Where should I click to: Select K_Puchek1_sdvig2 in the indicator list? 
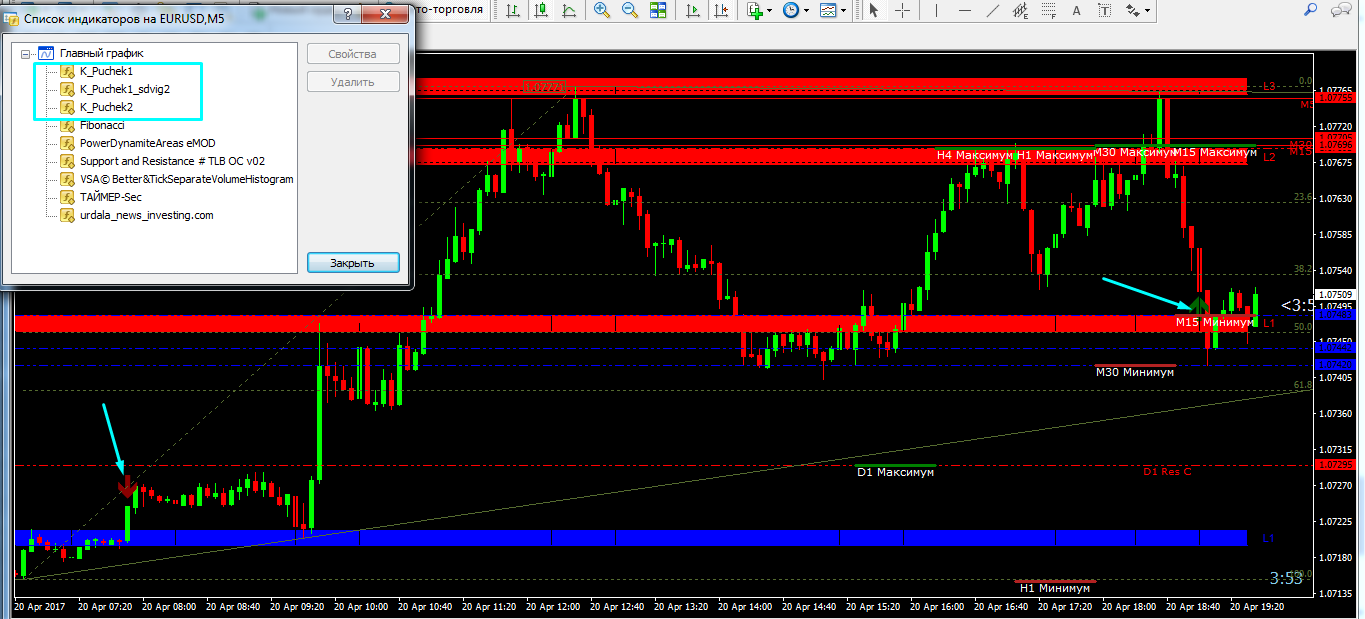[x=124, y=89]
